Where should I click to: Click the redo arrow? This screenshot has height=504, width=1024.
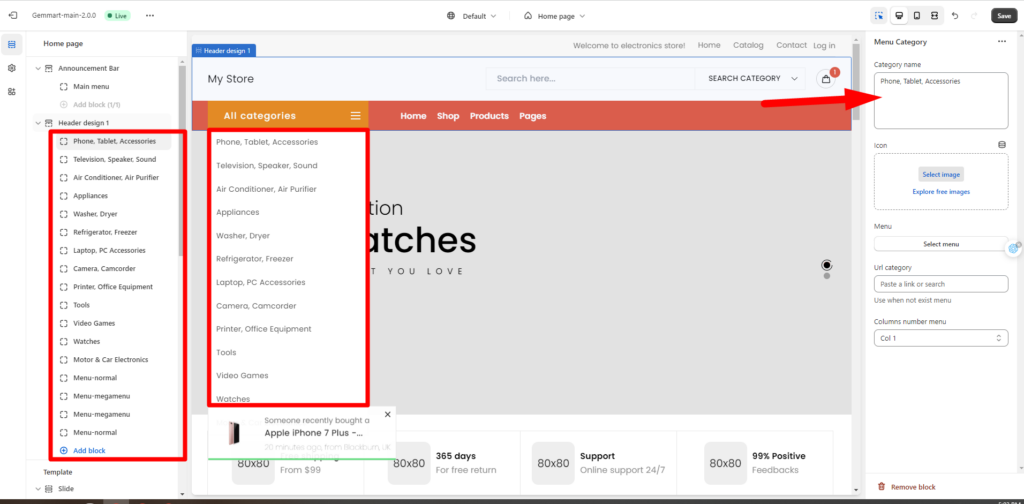(x=974, y=16)
